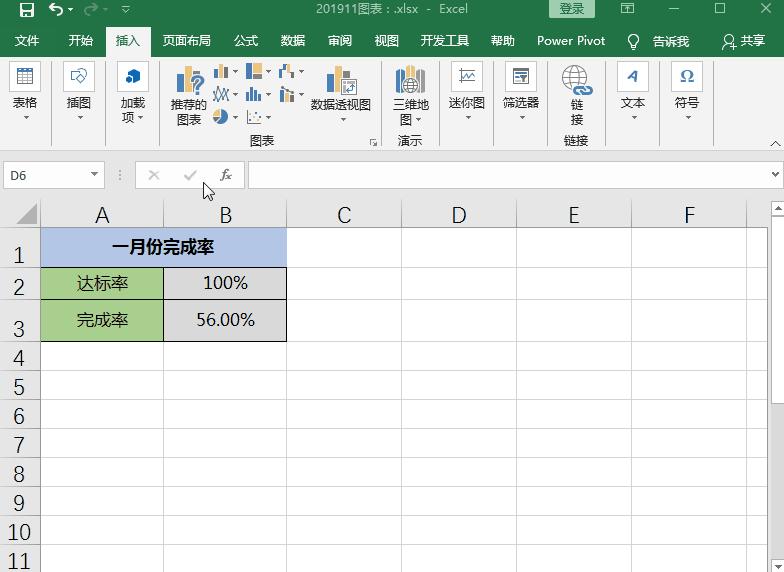This screenshot has width=784, height=572.
Task: Open the 符号 symbols dropdown
Action: [686, 92]
